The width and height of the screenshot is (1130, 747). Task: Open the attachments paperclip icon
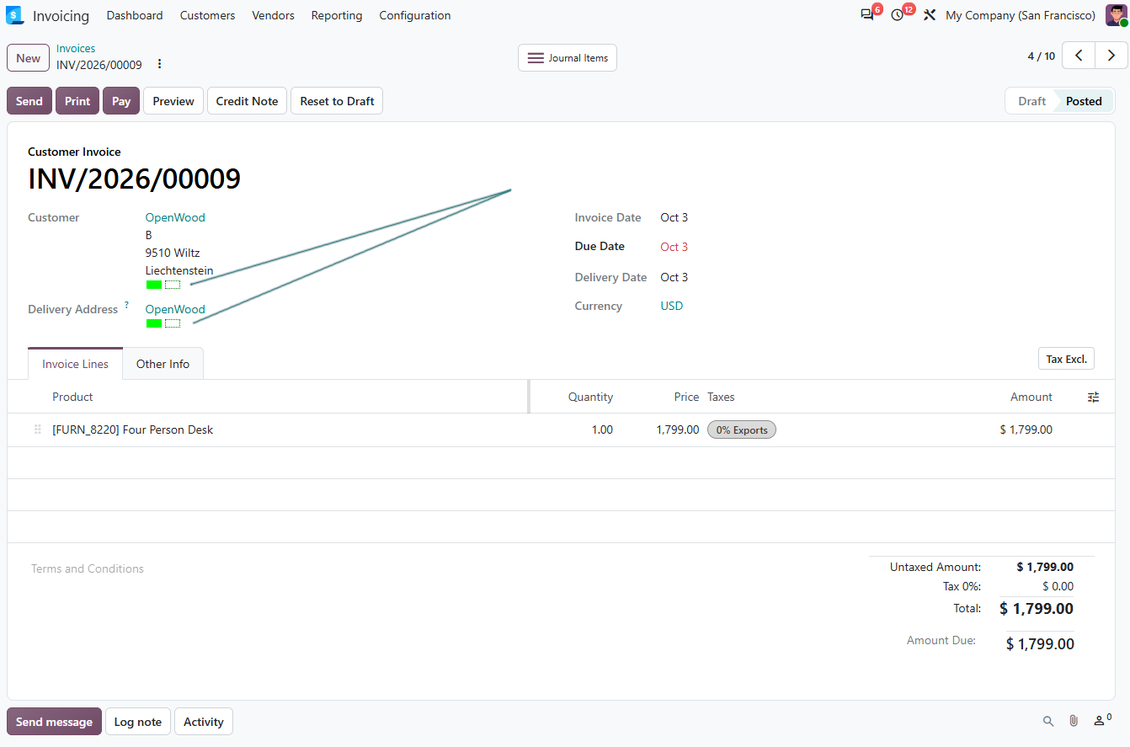1074,721
